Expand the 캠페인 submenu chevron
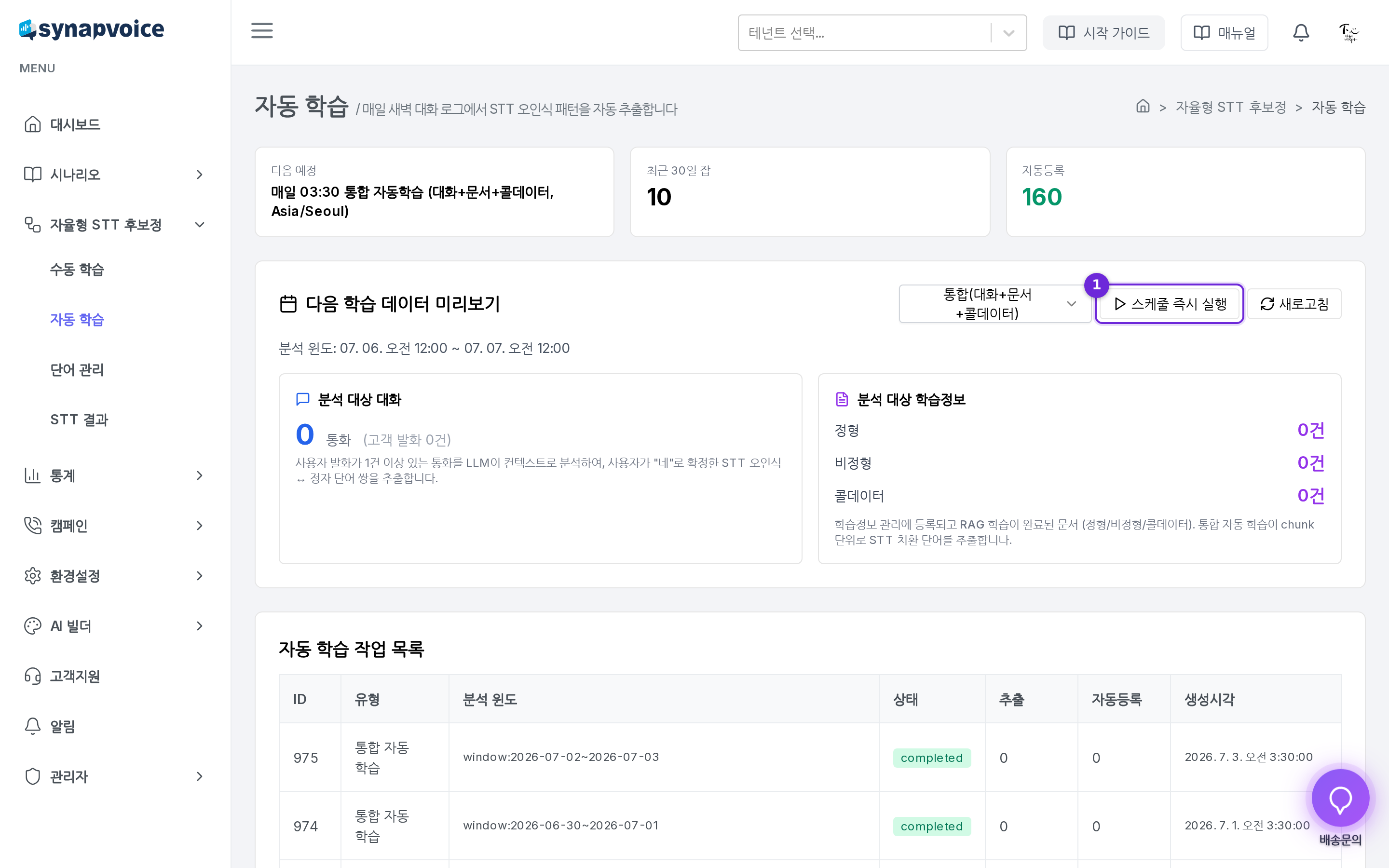This screenshot has height=868, width=1389. click(199, 525)
